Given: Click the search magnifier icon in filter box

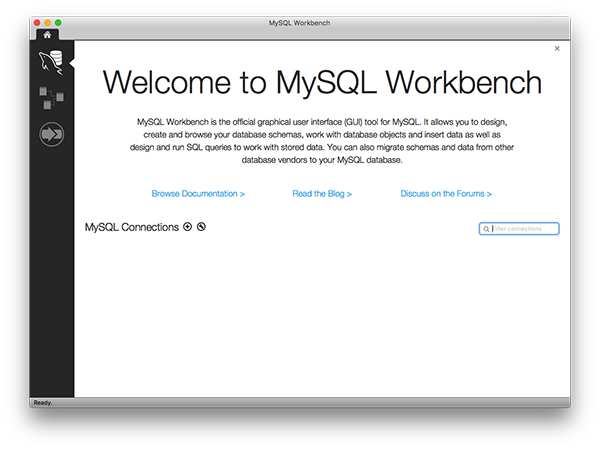Looking at the screenshot, I should coord(486,229).
